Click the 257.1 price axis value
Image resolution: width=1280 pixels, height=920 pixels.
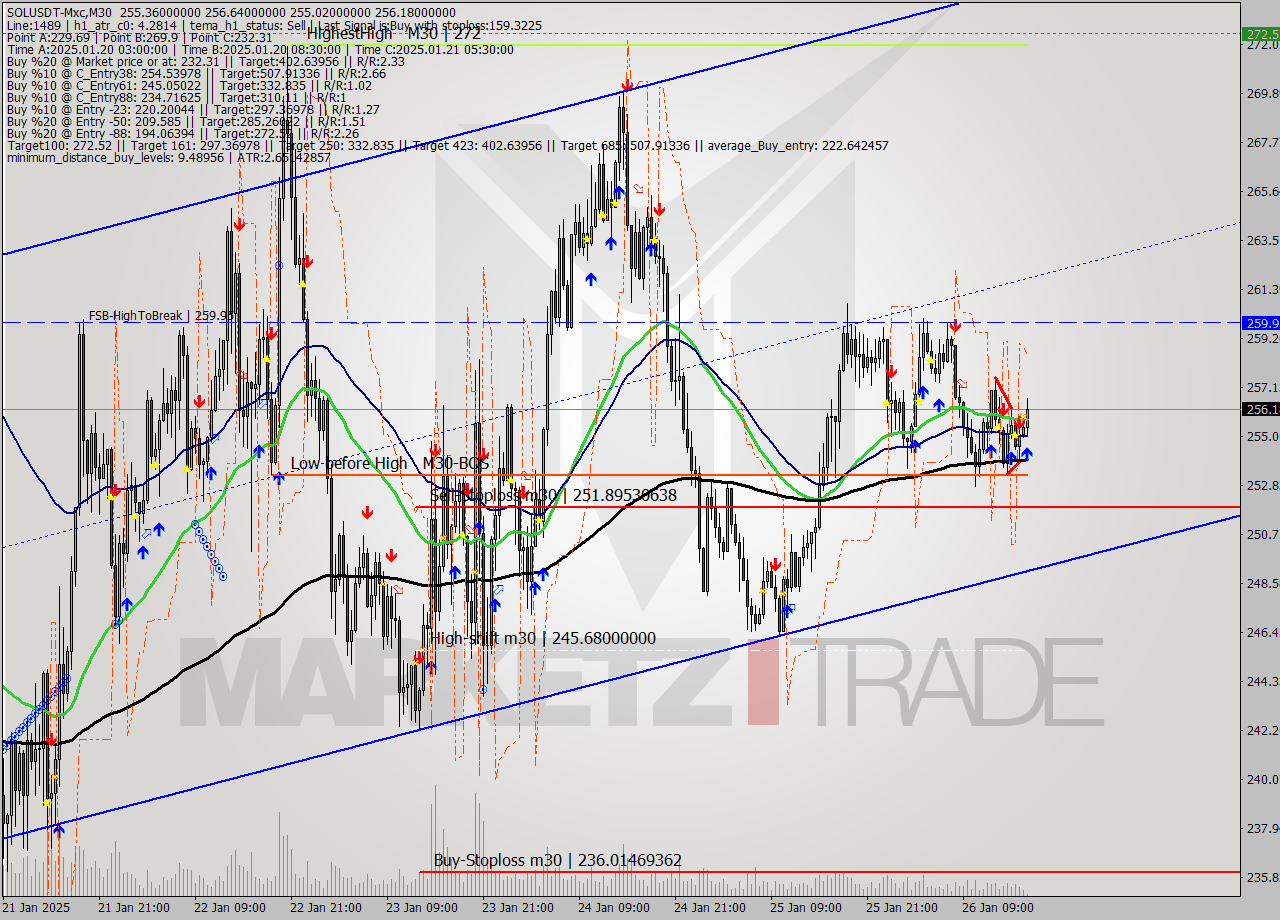click(1261, 388)
